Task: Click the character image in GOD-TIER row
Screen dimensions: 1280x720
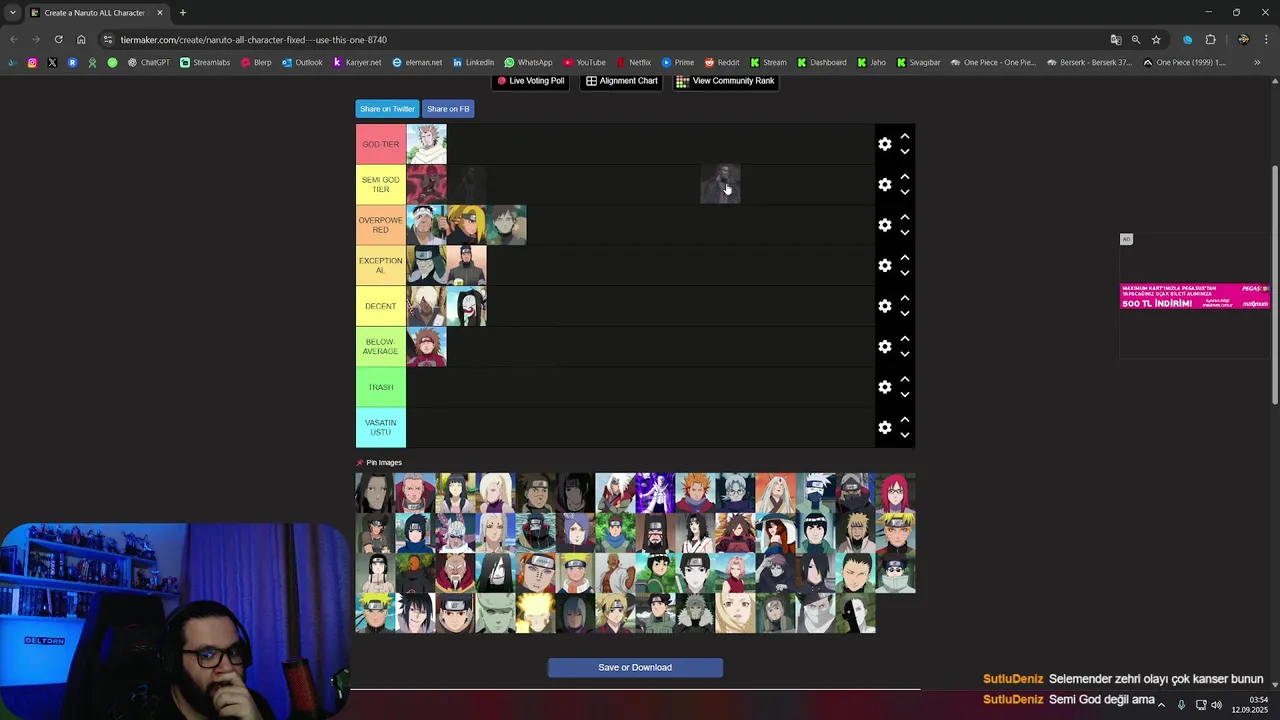Action: (426, 144)
